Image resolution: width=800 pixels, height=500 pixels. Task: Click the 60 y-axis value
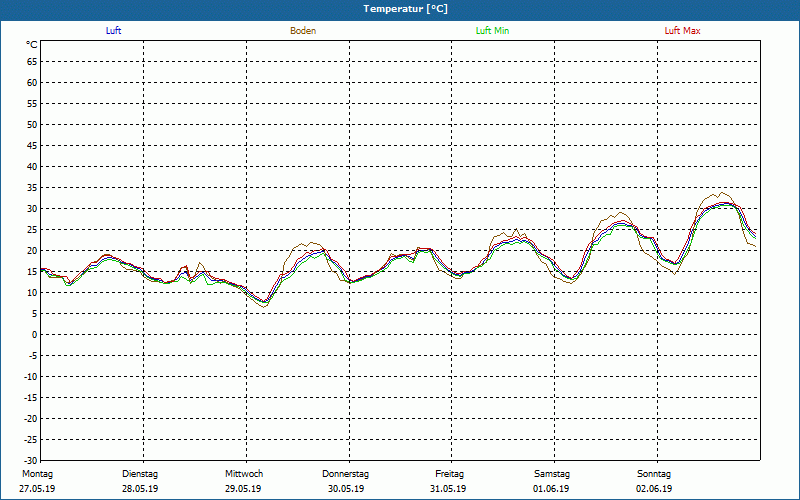[x=32, y=83]
